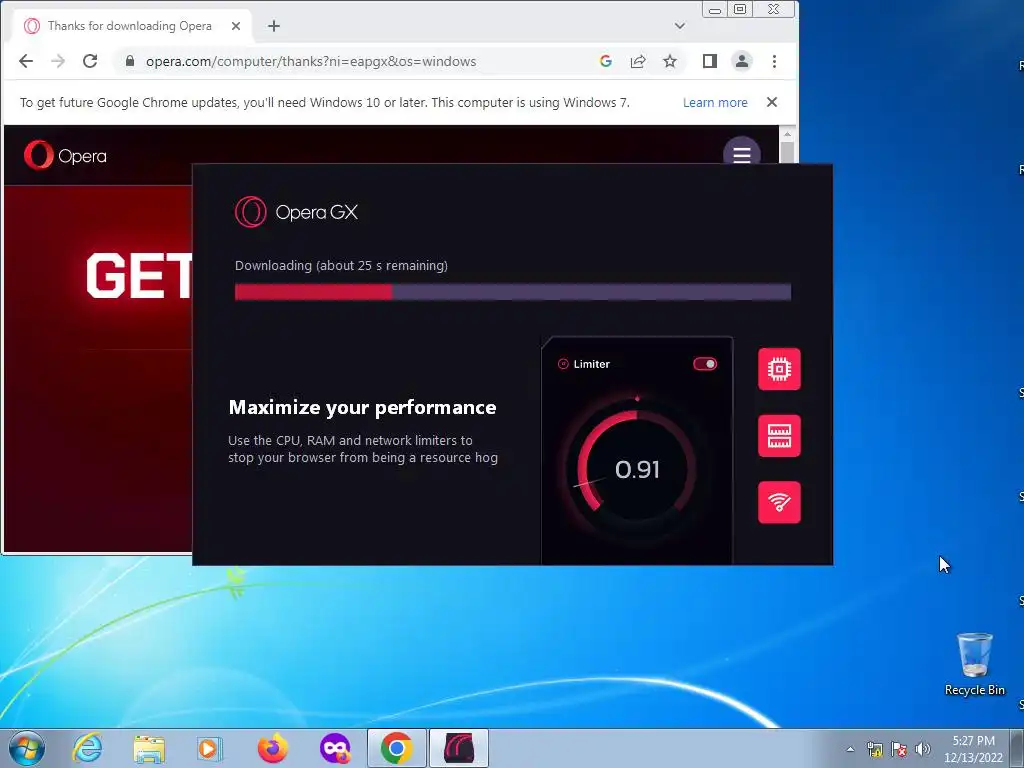Select the Thanks for downloading Opera tab

132,26
